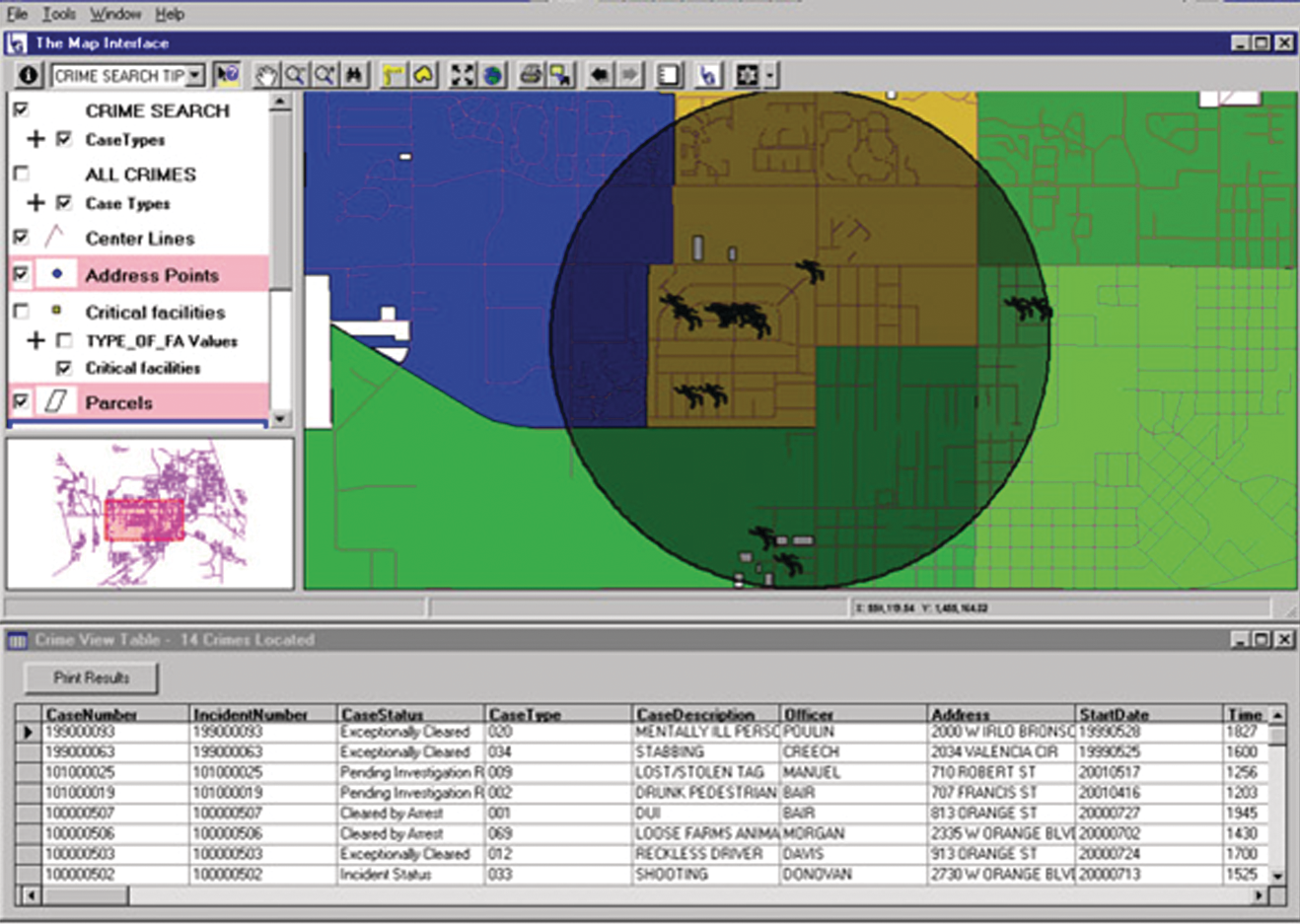1300x924 pixels.
Task: Open the Window menu
Action: [x=115, y=14]
